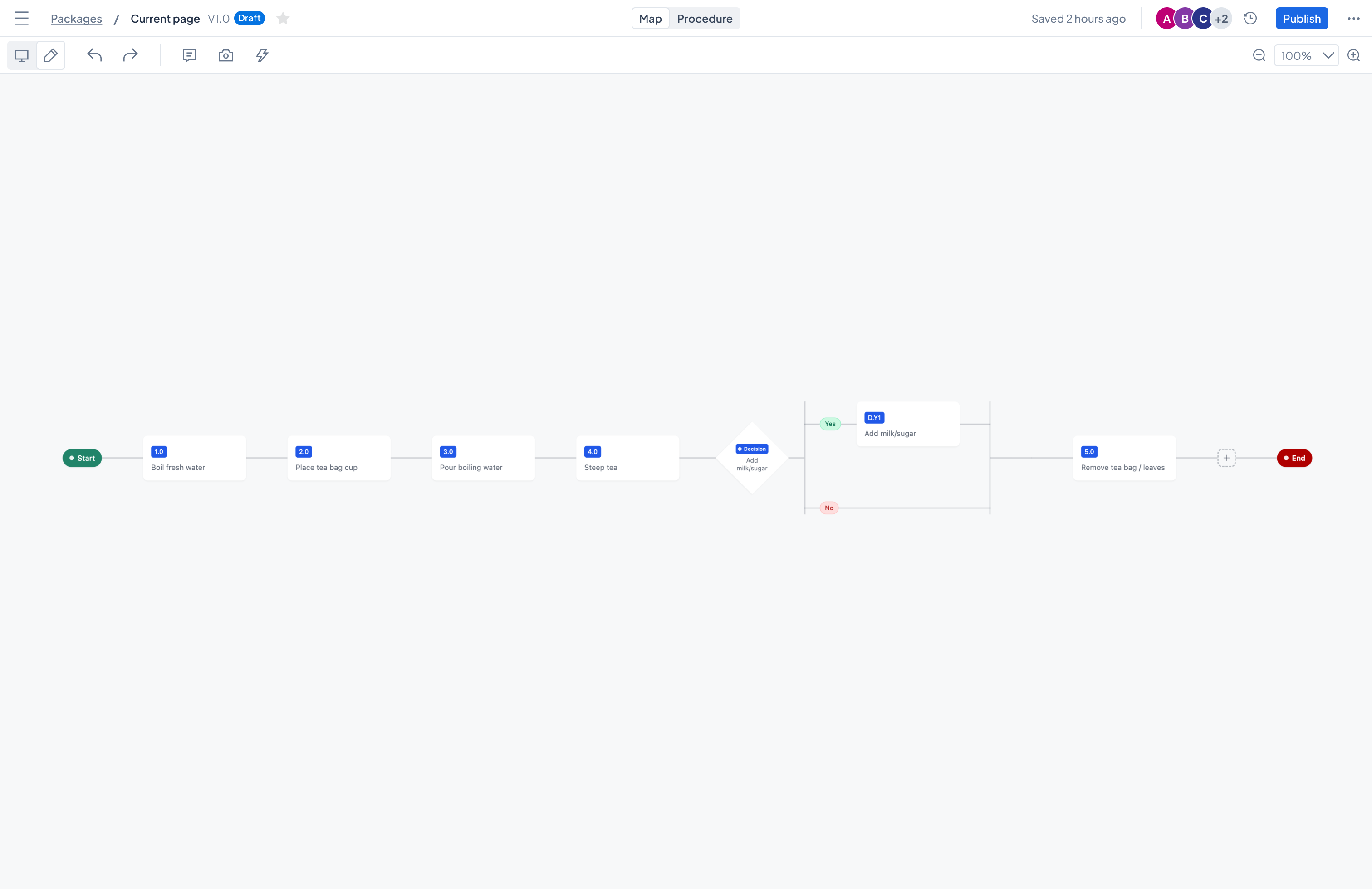Screen dimensions: 1372x889
Task: Click the zoom out magnifier icon
Action: [x=1259, y=55]
